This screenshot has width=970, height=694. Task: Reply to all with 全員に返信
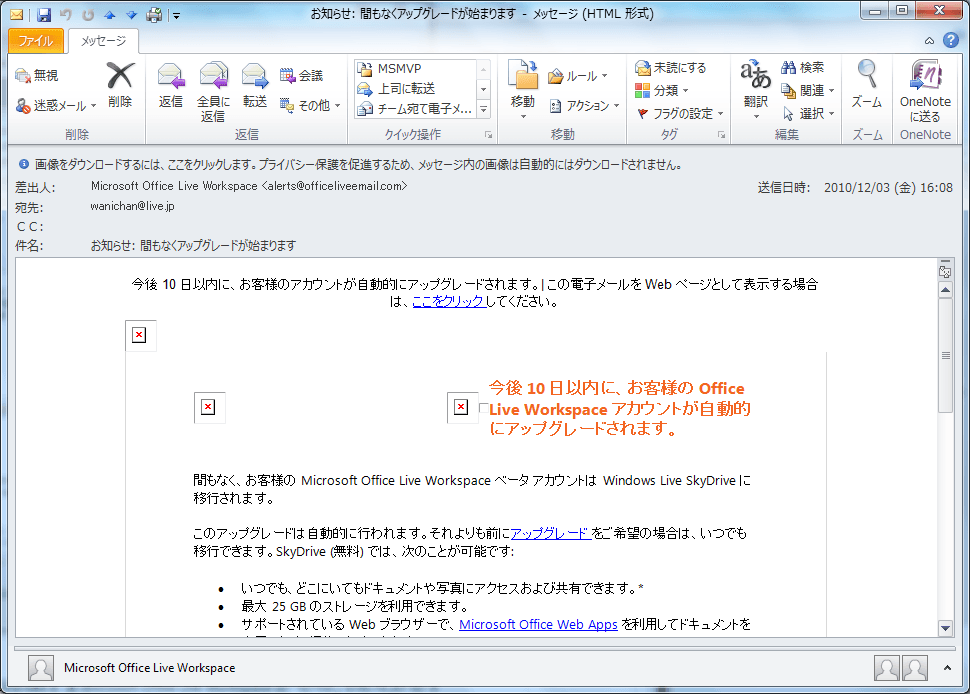coord(213,92)
